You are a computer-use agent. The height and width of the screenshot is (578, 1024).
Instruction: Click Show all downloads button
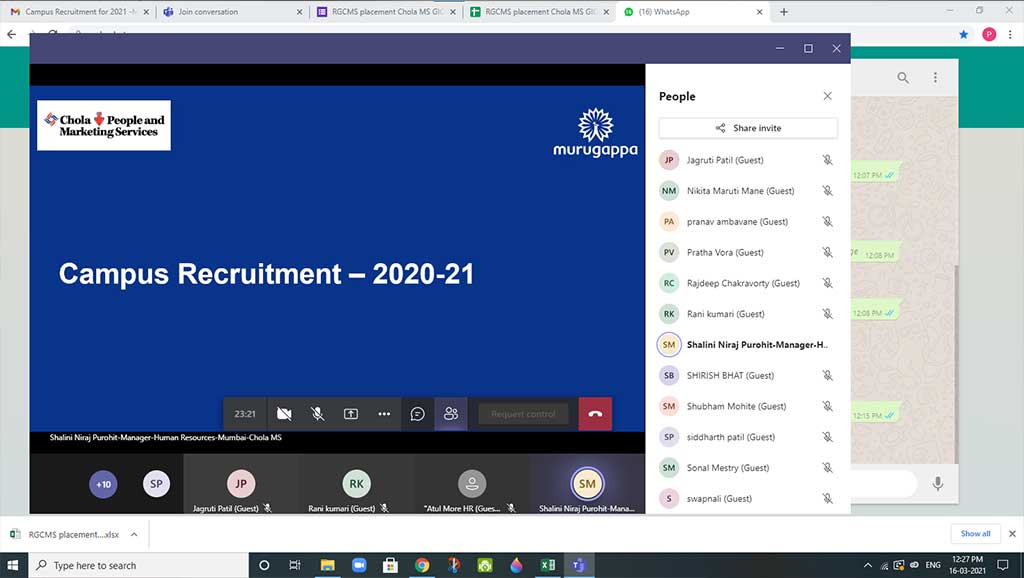pyautogui.click(x=975, y=534)
